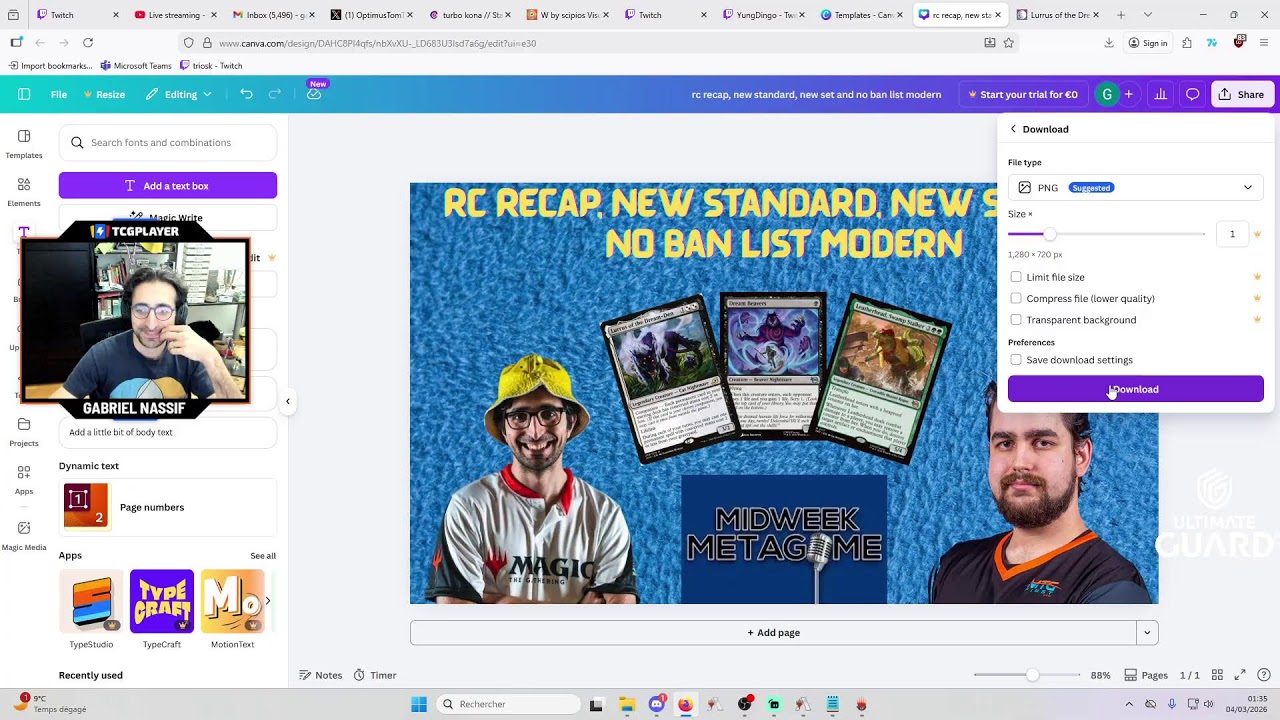Enable the Save download settings checkbox
The width and height of the screenshot is (1280, 720).
[x=1016, y=359]
